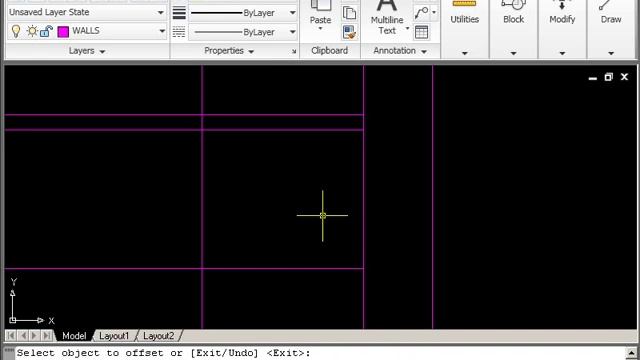Expand the Layers panel

(x=87, y=51)
